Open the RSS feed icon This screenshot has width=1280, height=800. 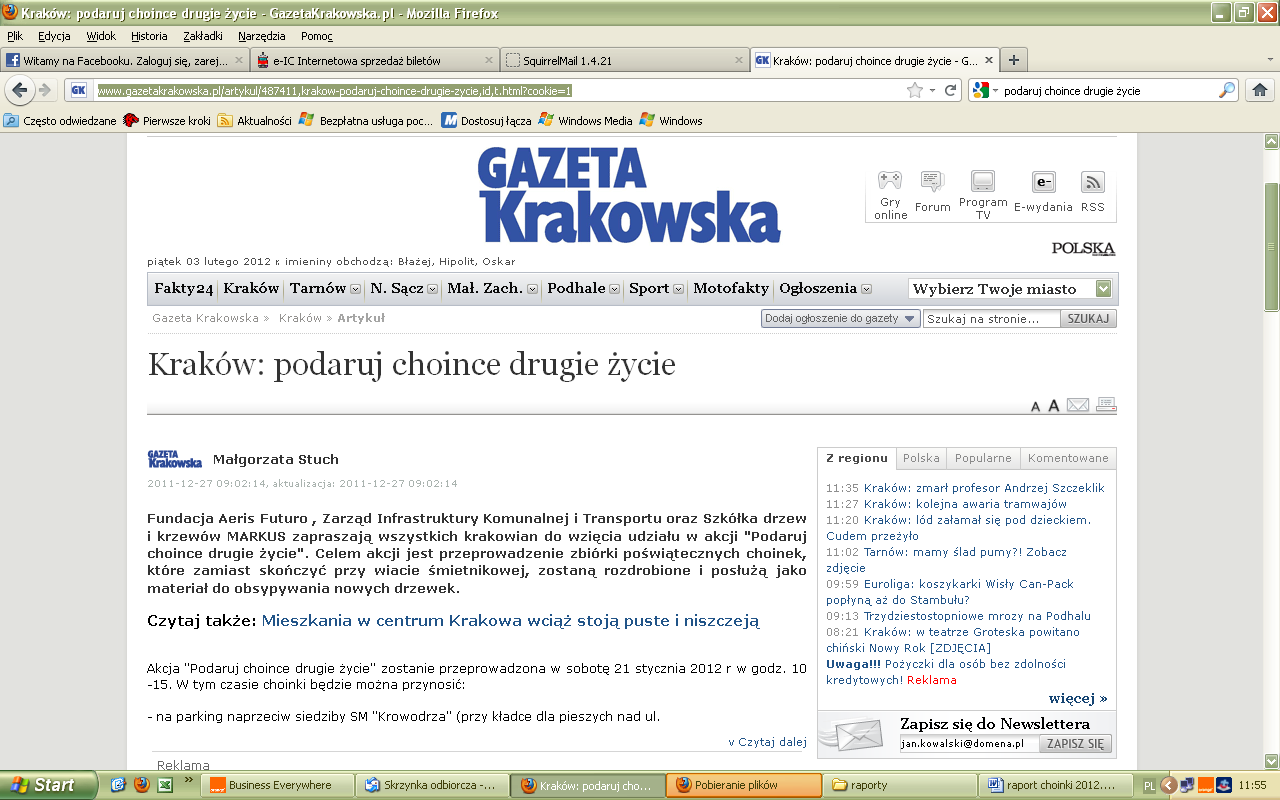(x=1092, y=181)
